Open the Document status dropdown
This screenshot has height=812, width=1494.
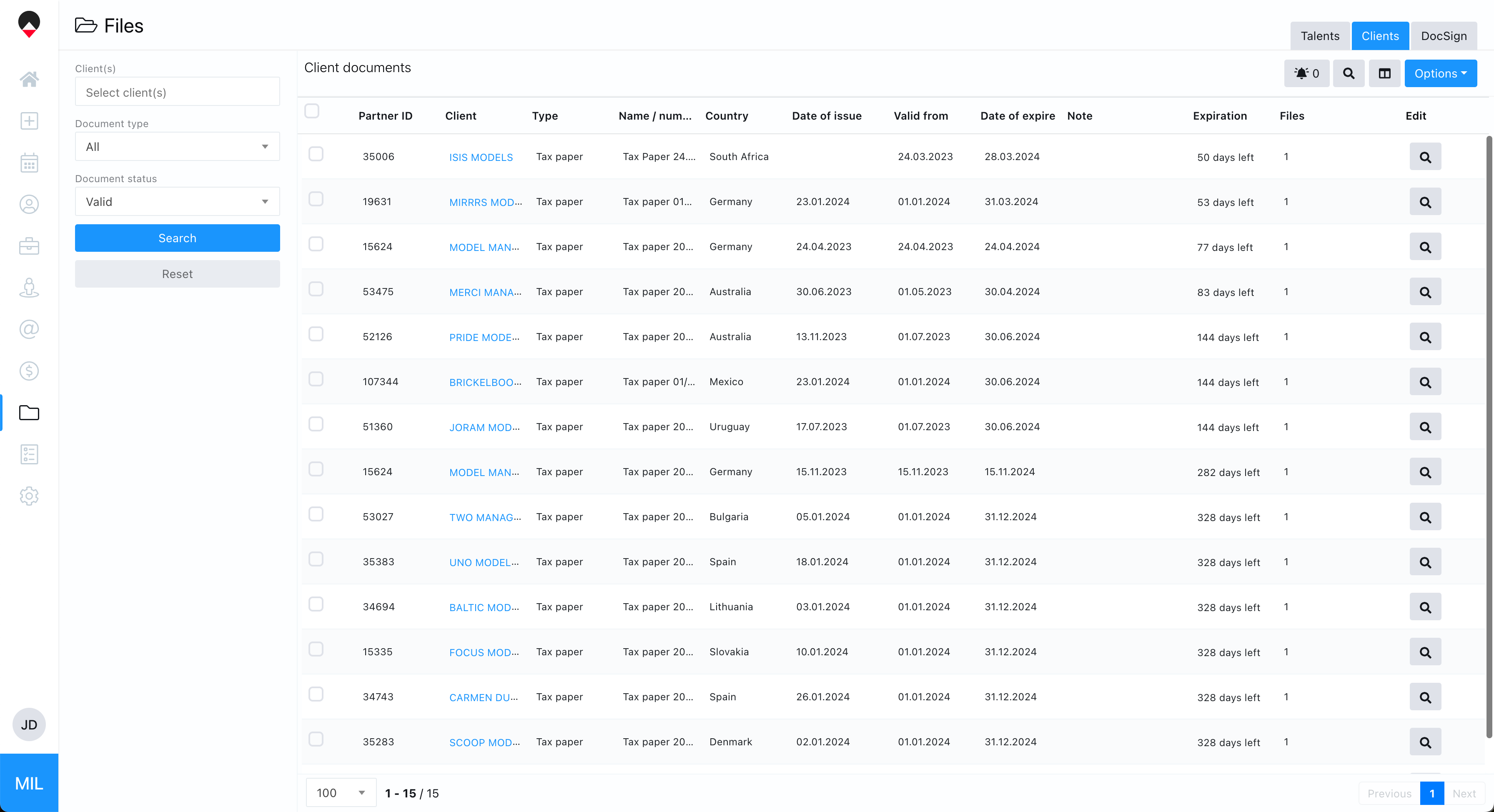pyautogui.click(x=178, y=202)
